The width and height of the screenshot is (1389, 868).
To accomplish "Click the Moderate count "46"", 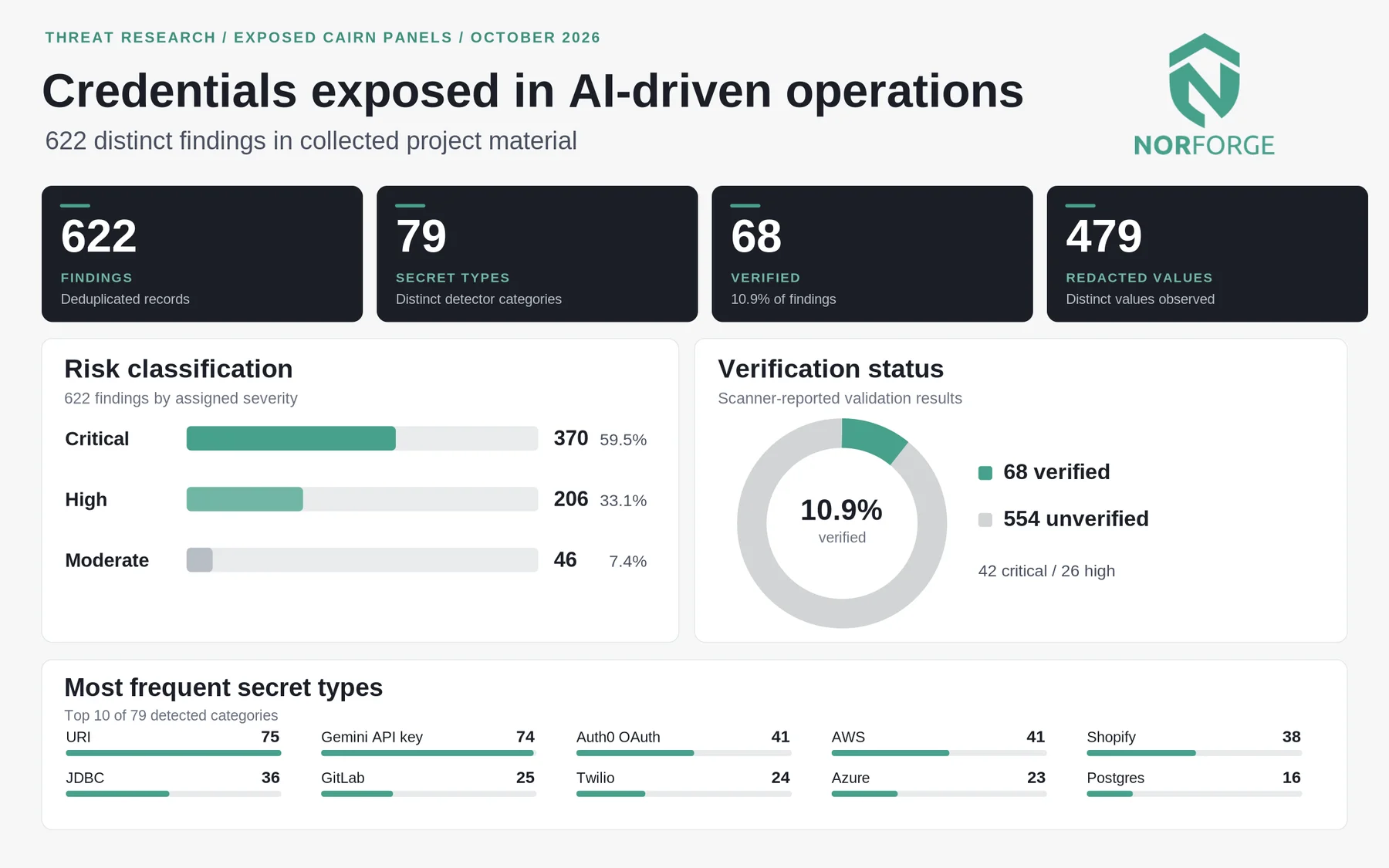I will 566,560.
